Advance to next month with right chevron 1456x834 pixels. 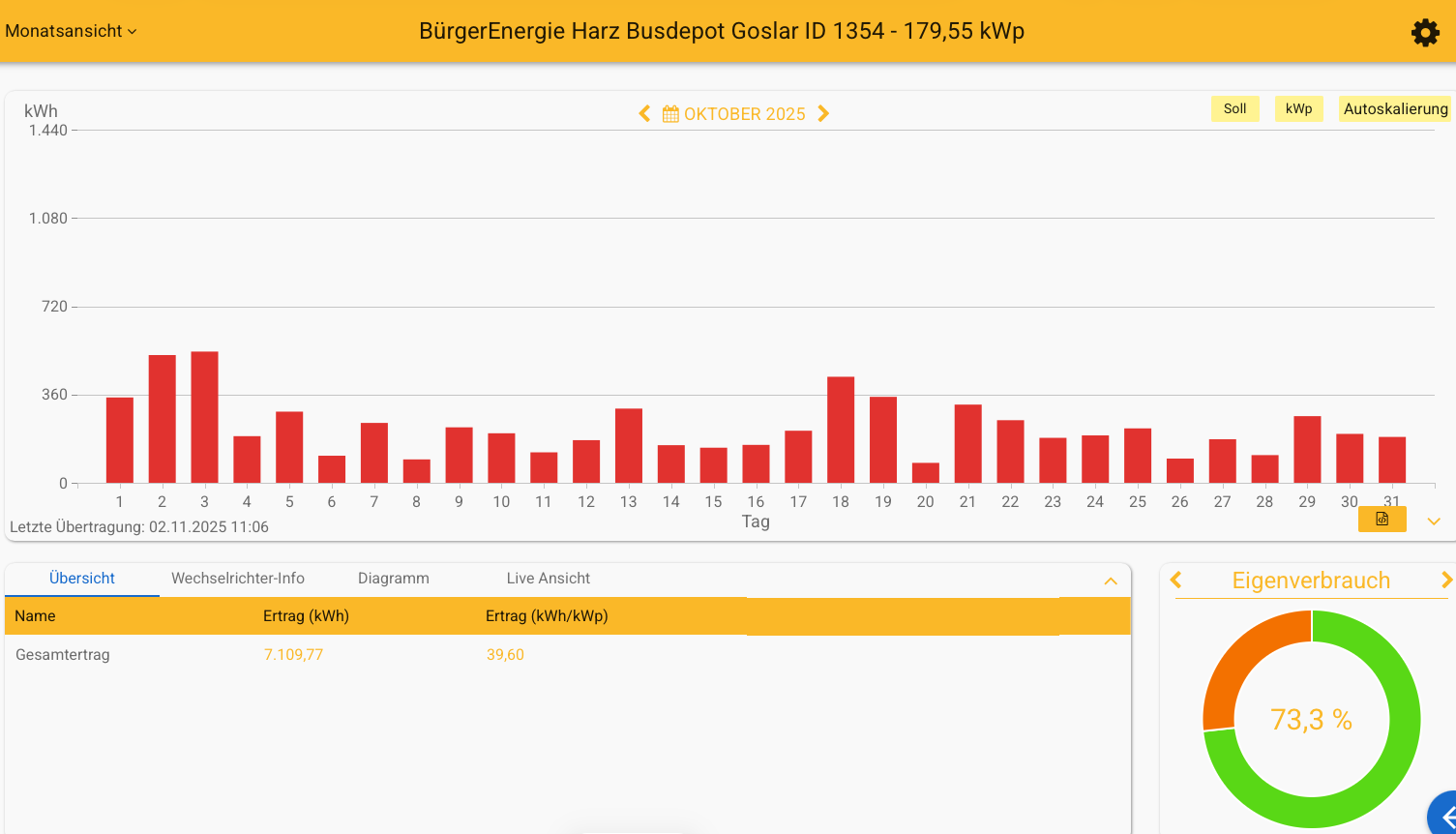pyautogui.click(x=823, y=114)
